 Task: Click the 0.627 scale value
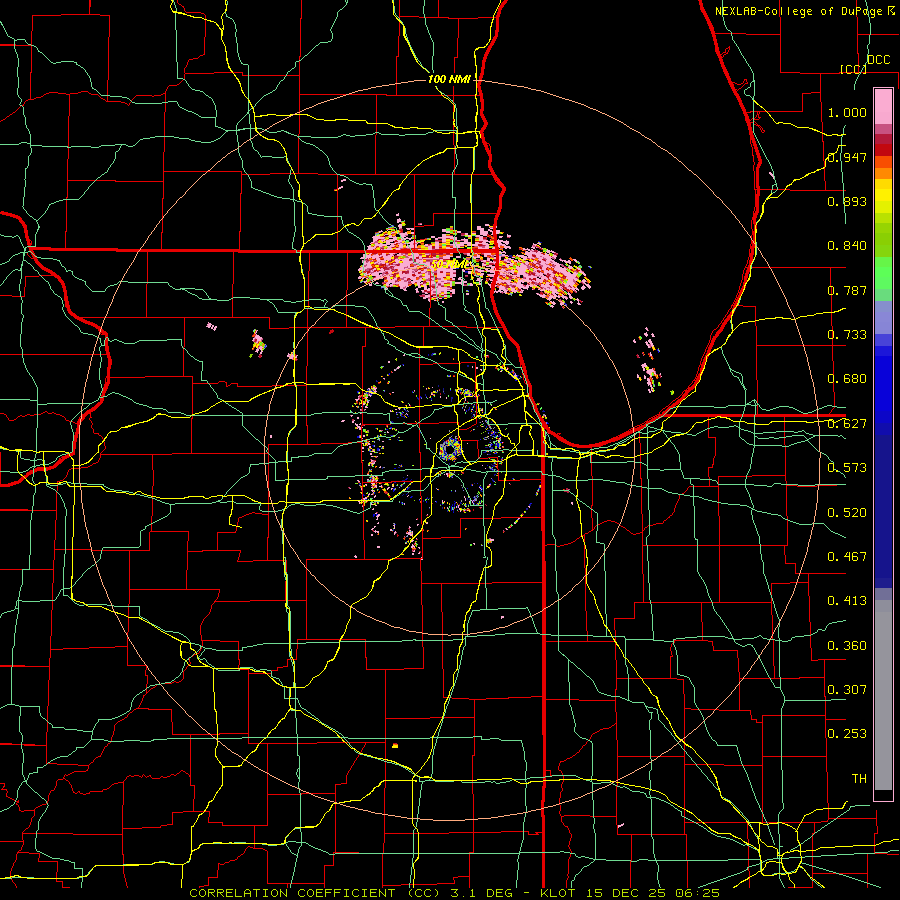click(847, 424)
